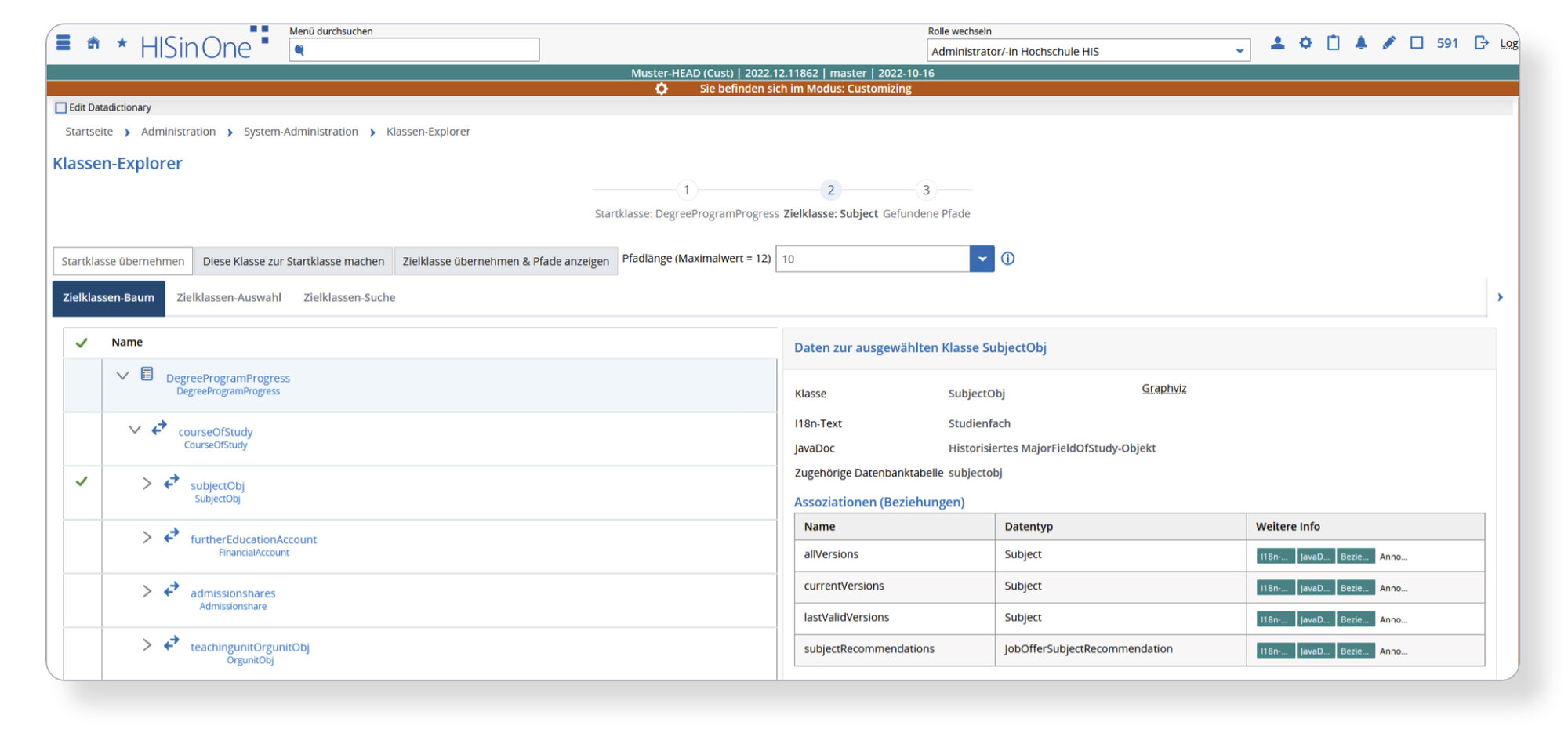Screen dimensions: 1568x733
Task: Collapse the courseOfStudy tree node
Action: click(135, 430)
